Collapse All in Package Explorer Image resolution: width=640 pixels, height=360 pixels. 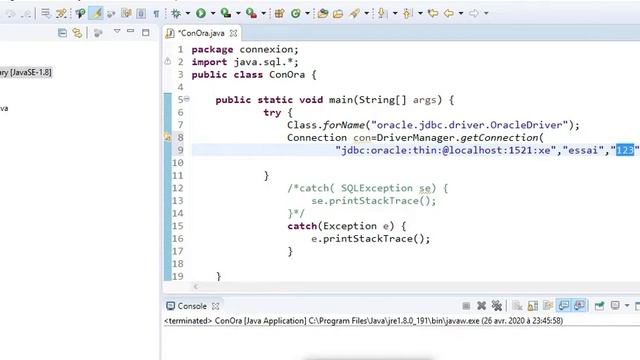tap(62, 33)
